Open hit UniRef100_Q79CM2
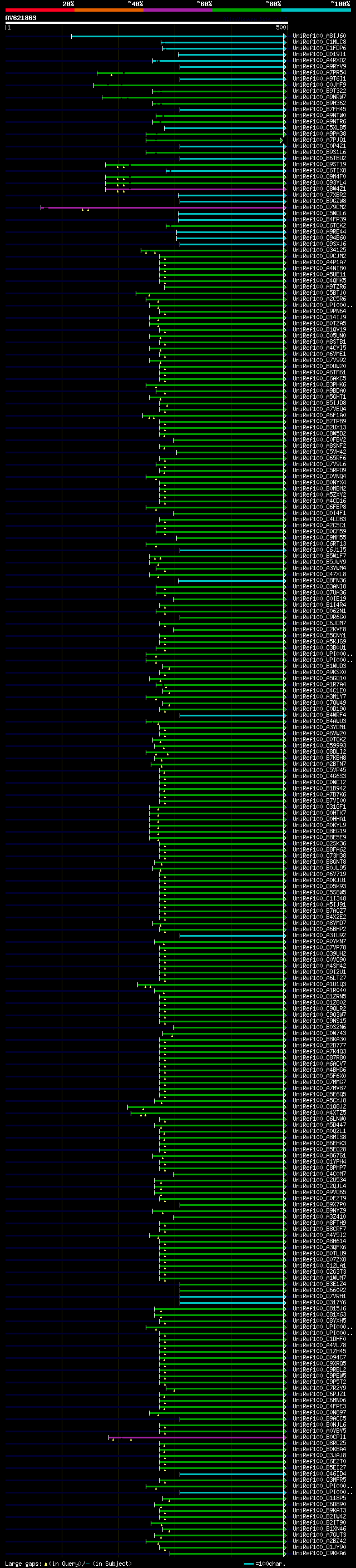356x1568 pixels. tap(319, 207)
